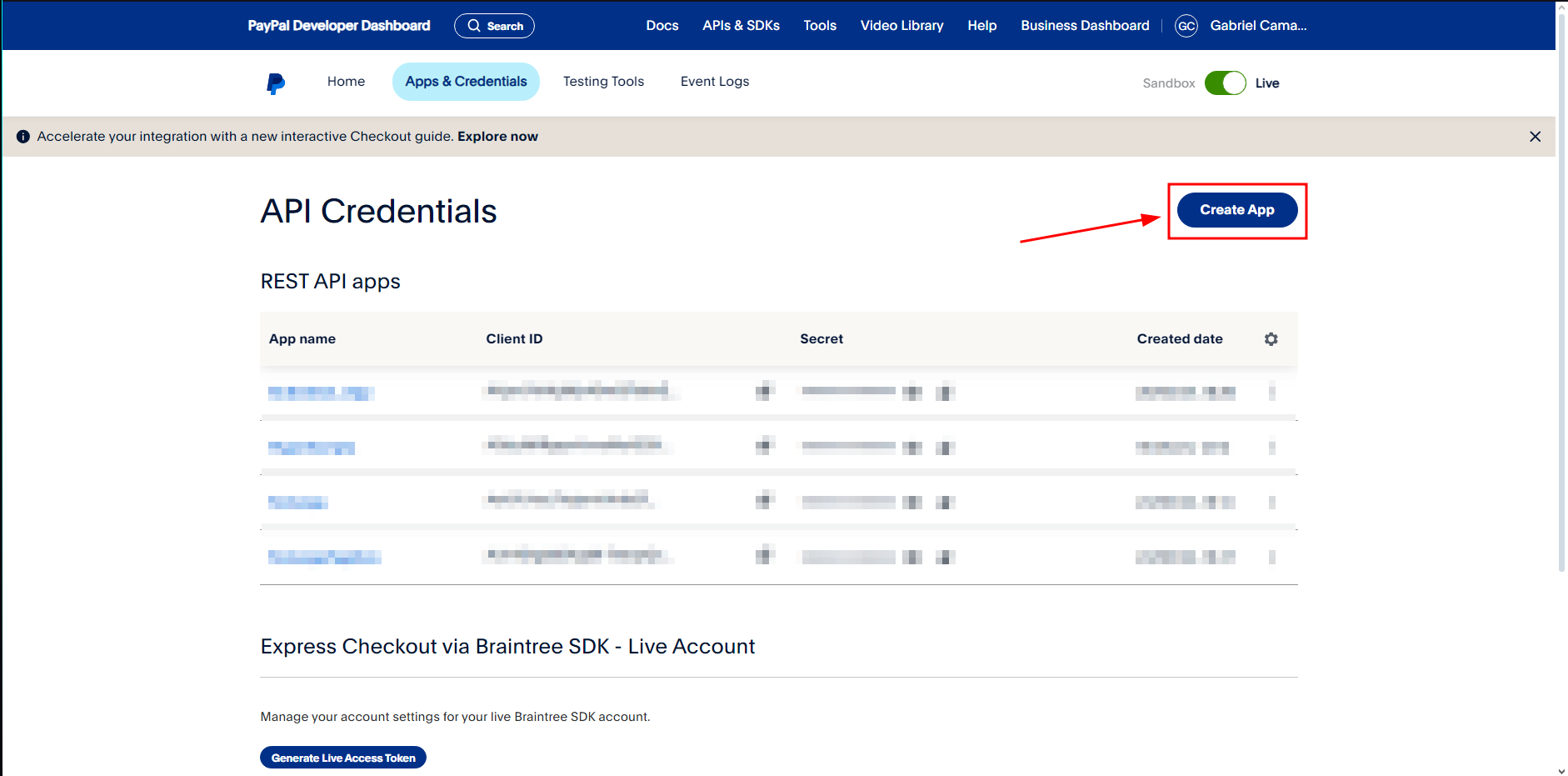Image resolution: width=1568 pixels, height=776 pixels.
Task: Select Apps & Credentials tab
Action: [466, 82]
